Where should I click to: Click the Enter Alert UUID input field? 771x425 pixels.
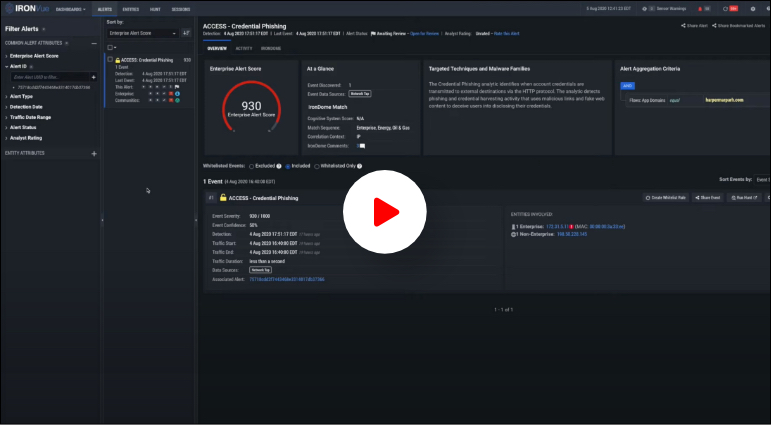pyautogui.click(x=48, y=77)
